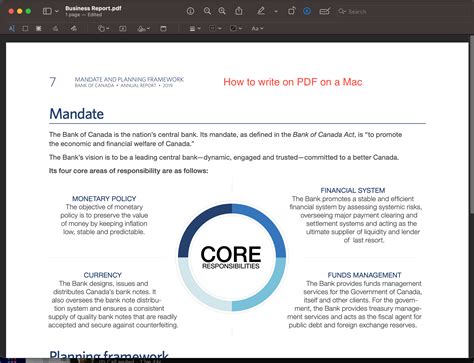The image size is (474, 363).
Task: Open the sidebar view button
Action: point(47,11)
